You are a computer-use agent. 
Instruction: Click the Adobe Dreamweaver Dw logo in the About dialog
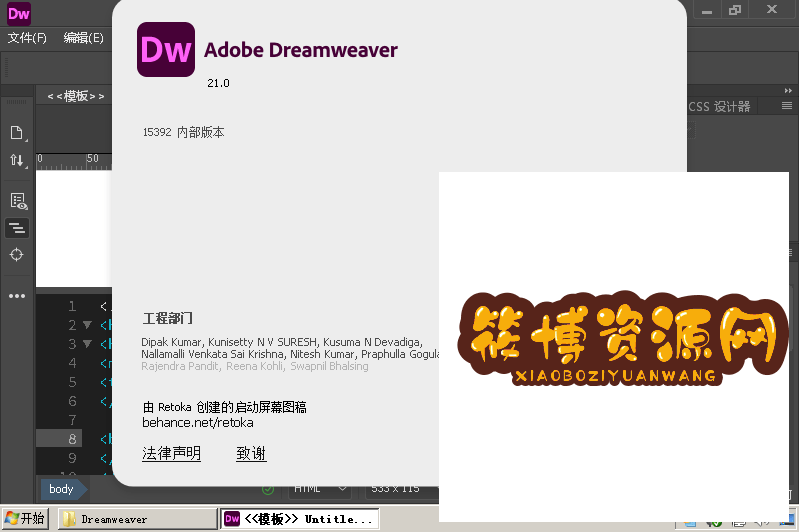click(166, 49)
